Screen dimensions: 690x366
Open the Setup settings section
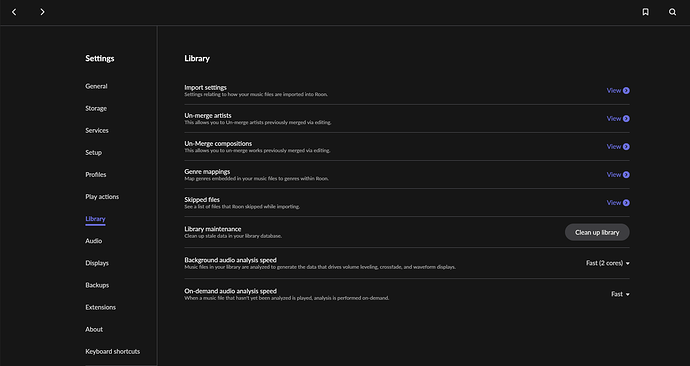pos(93,153)
